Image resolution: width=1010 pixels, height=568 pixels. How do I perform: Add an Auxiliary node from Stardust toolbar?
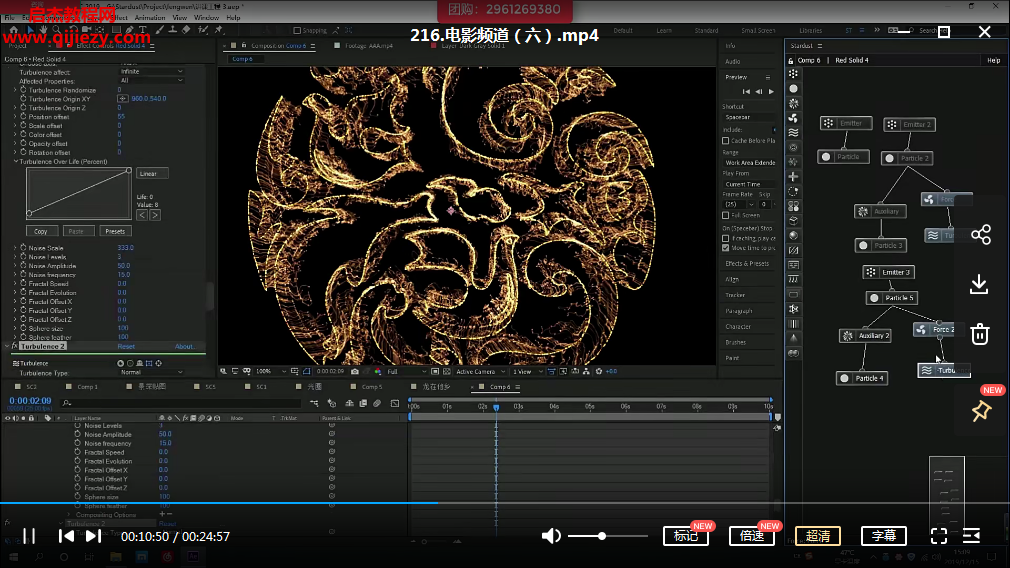pos(794,103)
